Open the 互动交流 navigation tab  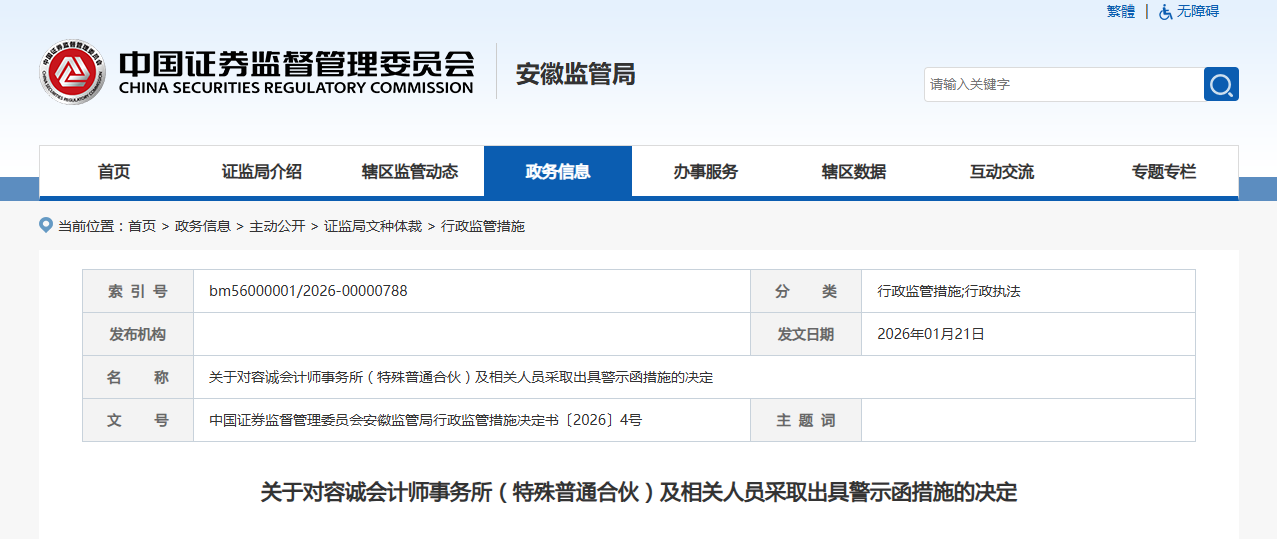pos(1002,171)
